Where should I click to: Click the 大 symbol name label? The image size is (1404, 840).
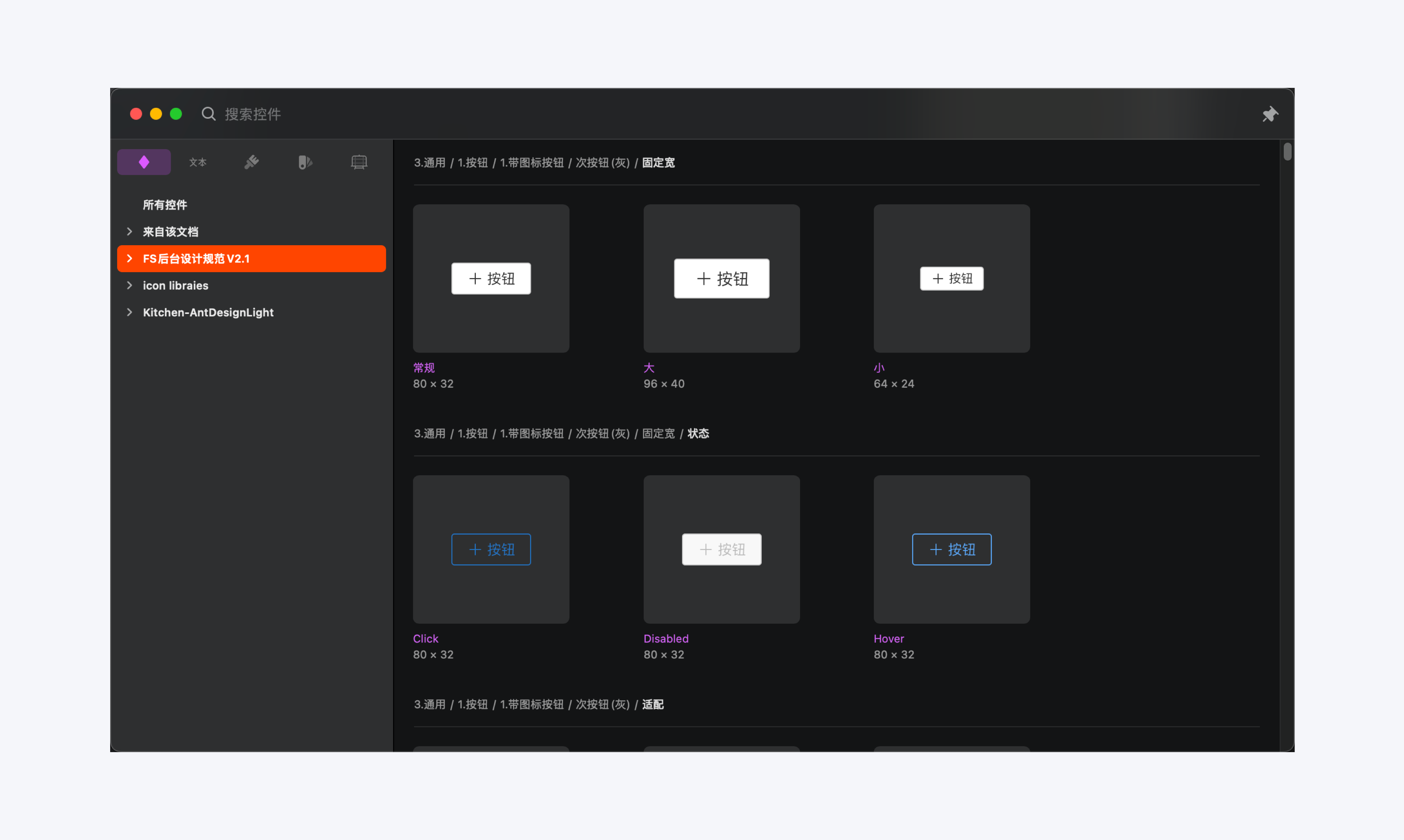tap(649, 368)
